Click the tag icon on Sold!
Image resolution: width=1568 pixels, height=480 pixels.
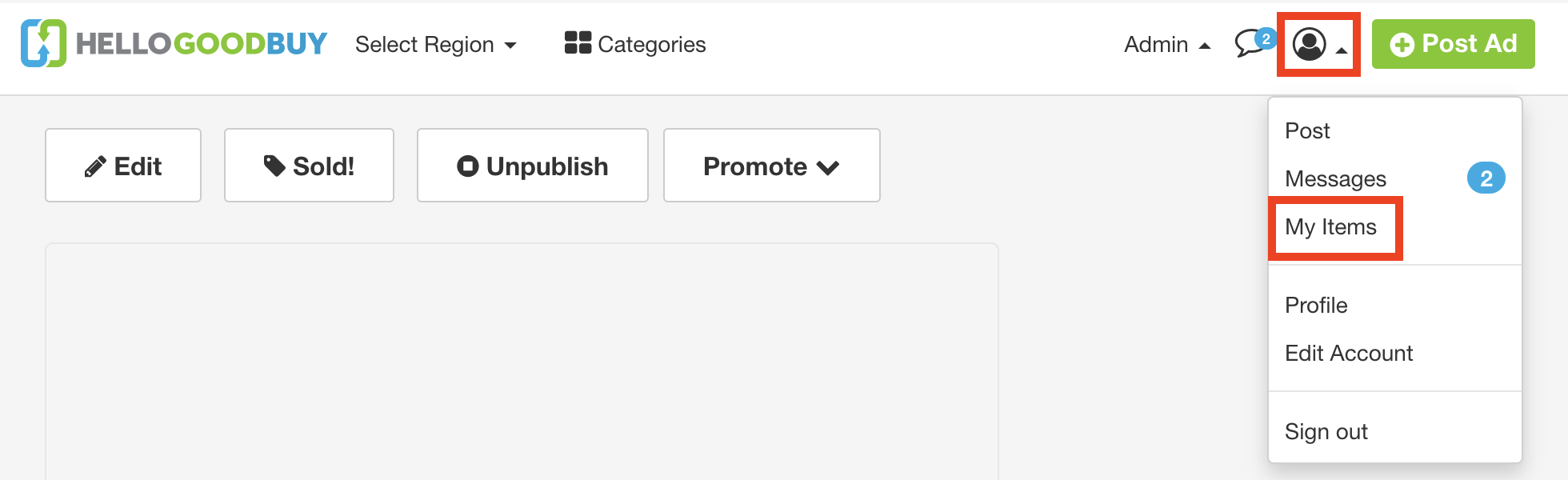click(x=274, y=166)
